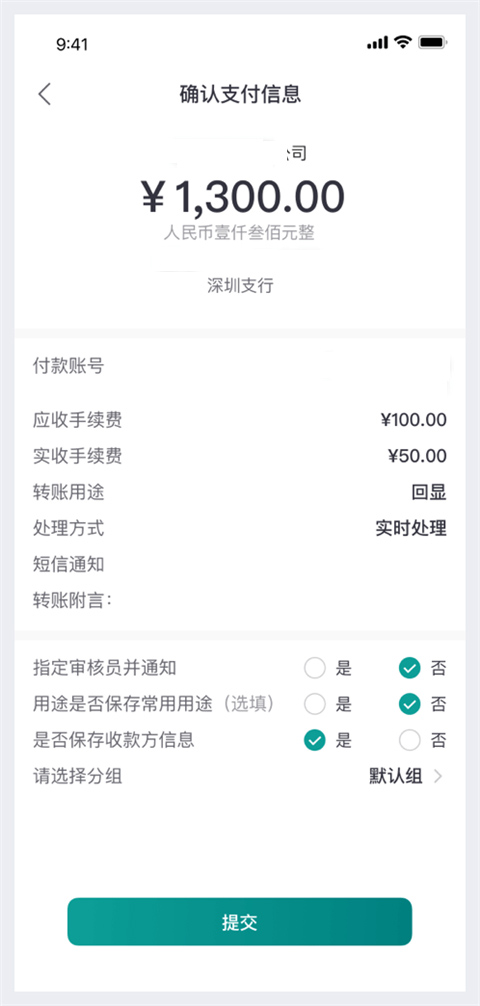The width and height of the screenshot is (480, 1006).
Task: Tap the 9:41 clock in status bar
Action: 72,44
